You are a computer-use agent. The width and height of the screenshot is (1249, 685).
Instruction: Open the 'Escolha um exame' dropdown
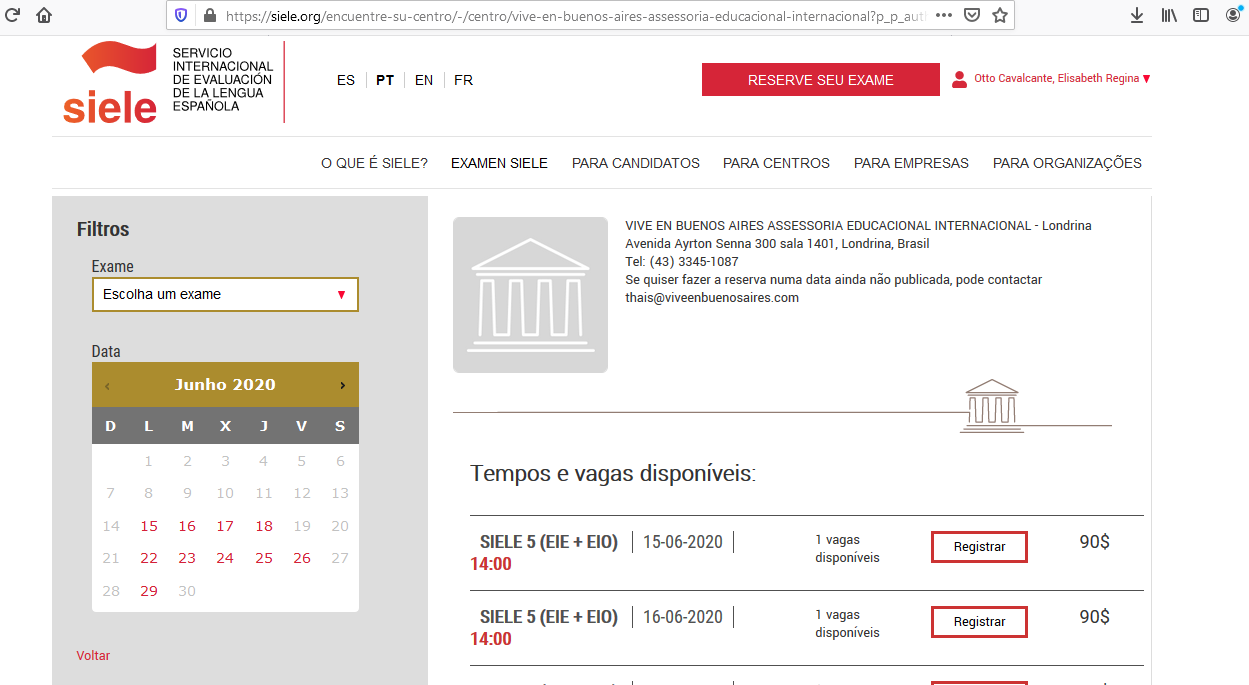225,295
